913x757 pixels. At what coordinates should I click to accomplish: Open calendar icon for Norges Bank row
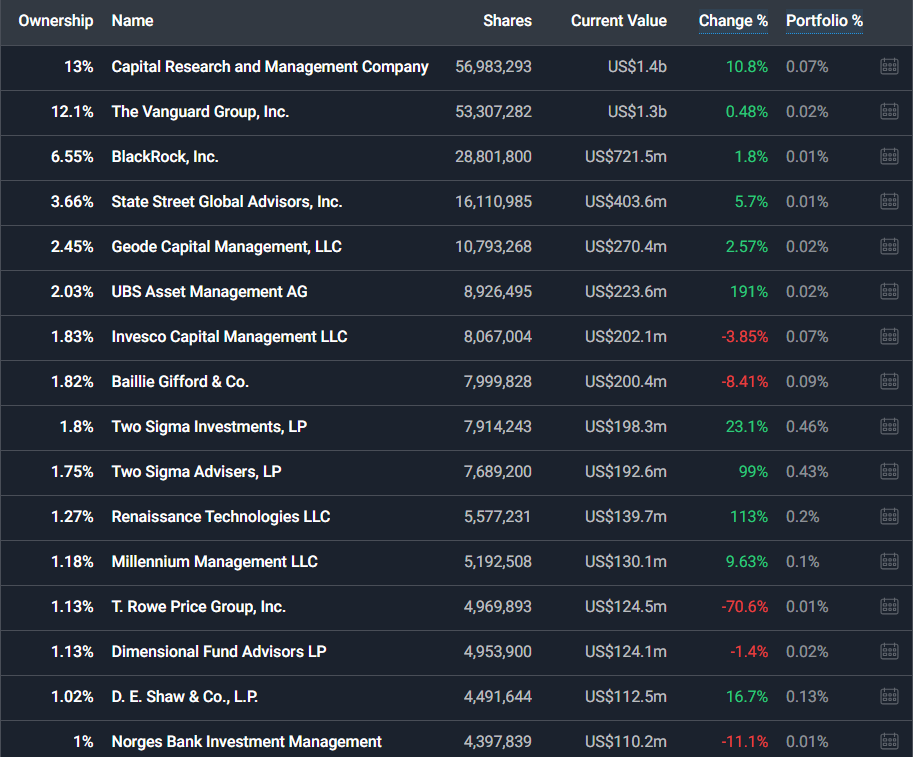coord(889,741)
